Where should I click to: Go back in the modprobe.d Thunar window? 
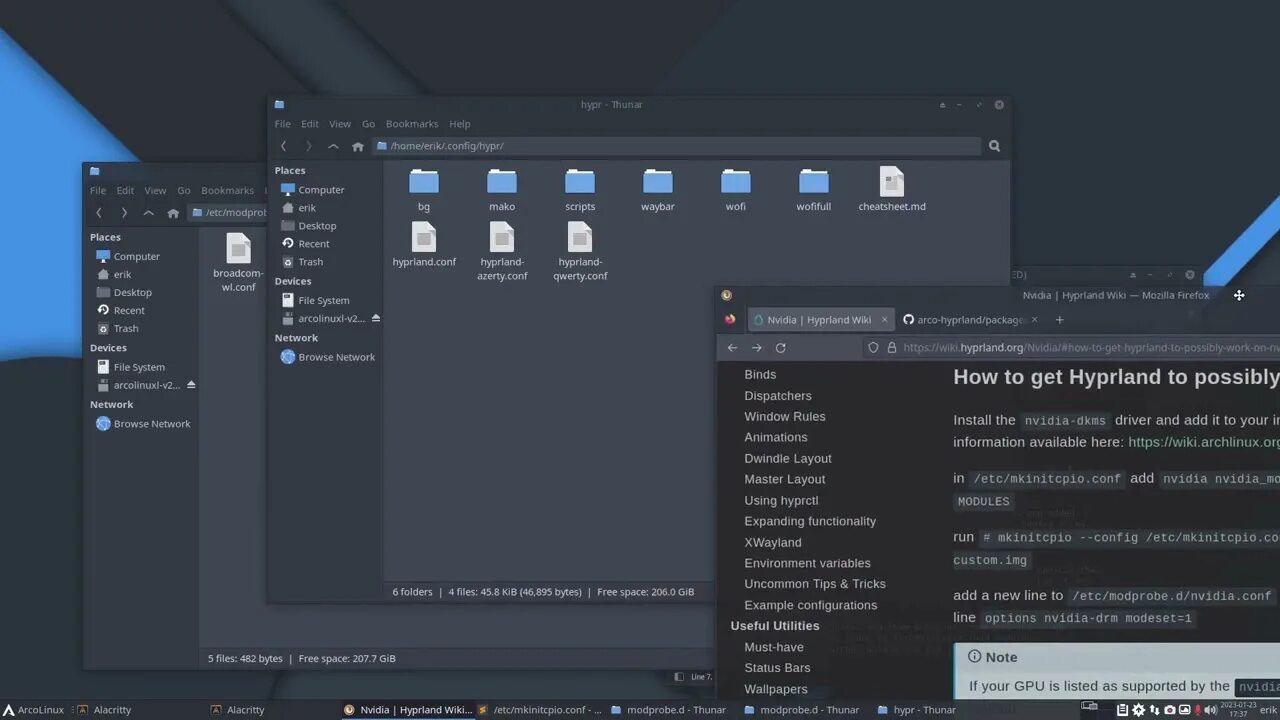[x=99, y=213]
